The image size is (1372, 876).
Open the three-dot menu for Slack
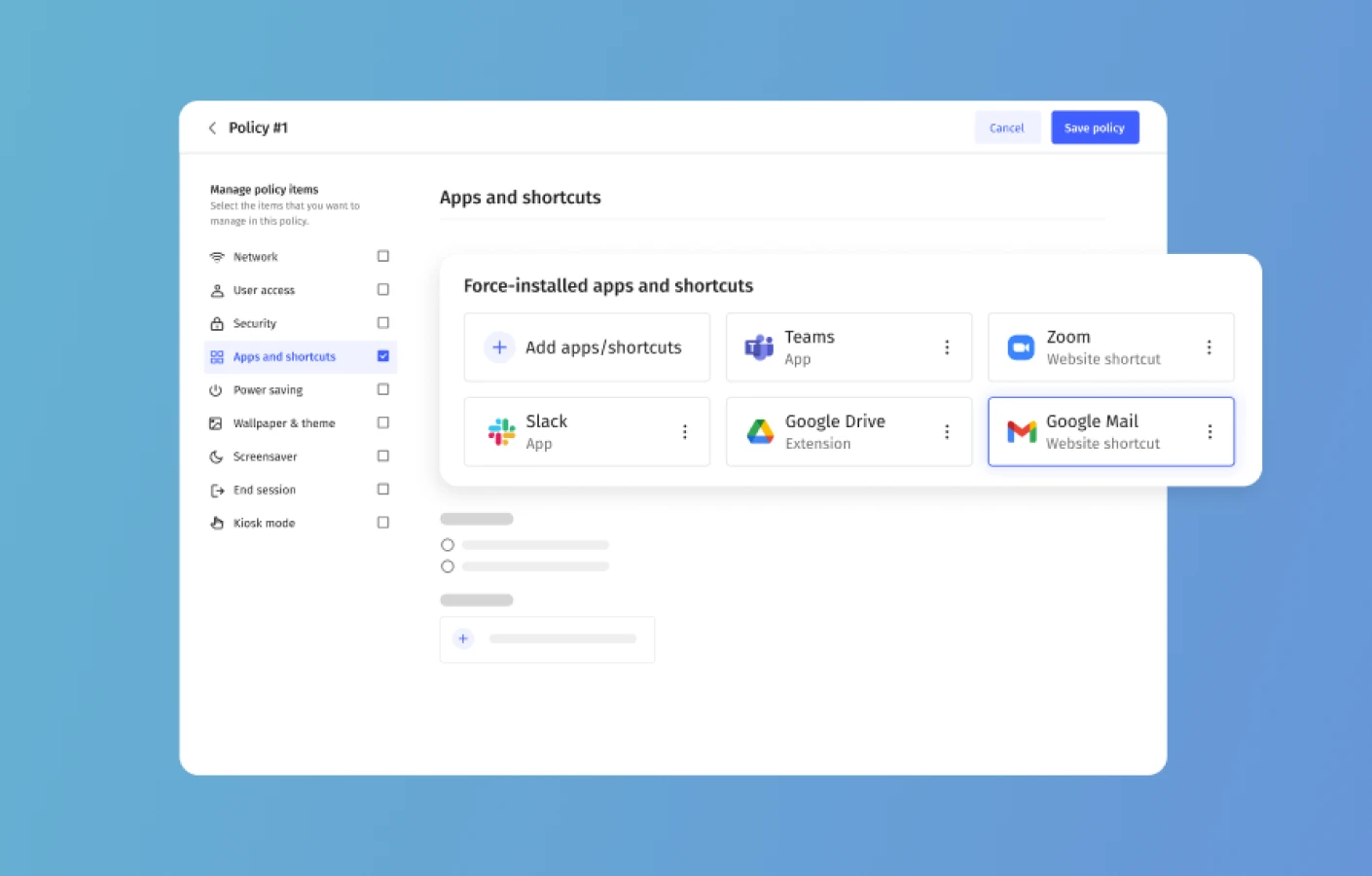click(x=685, y=431)
